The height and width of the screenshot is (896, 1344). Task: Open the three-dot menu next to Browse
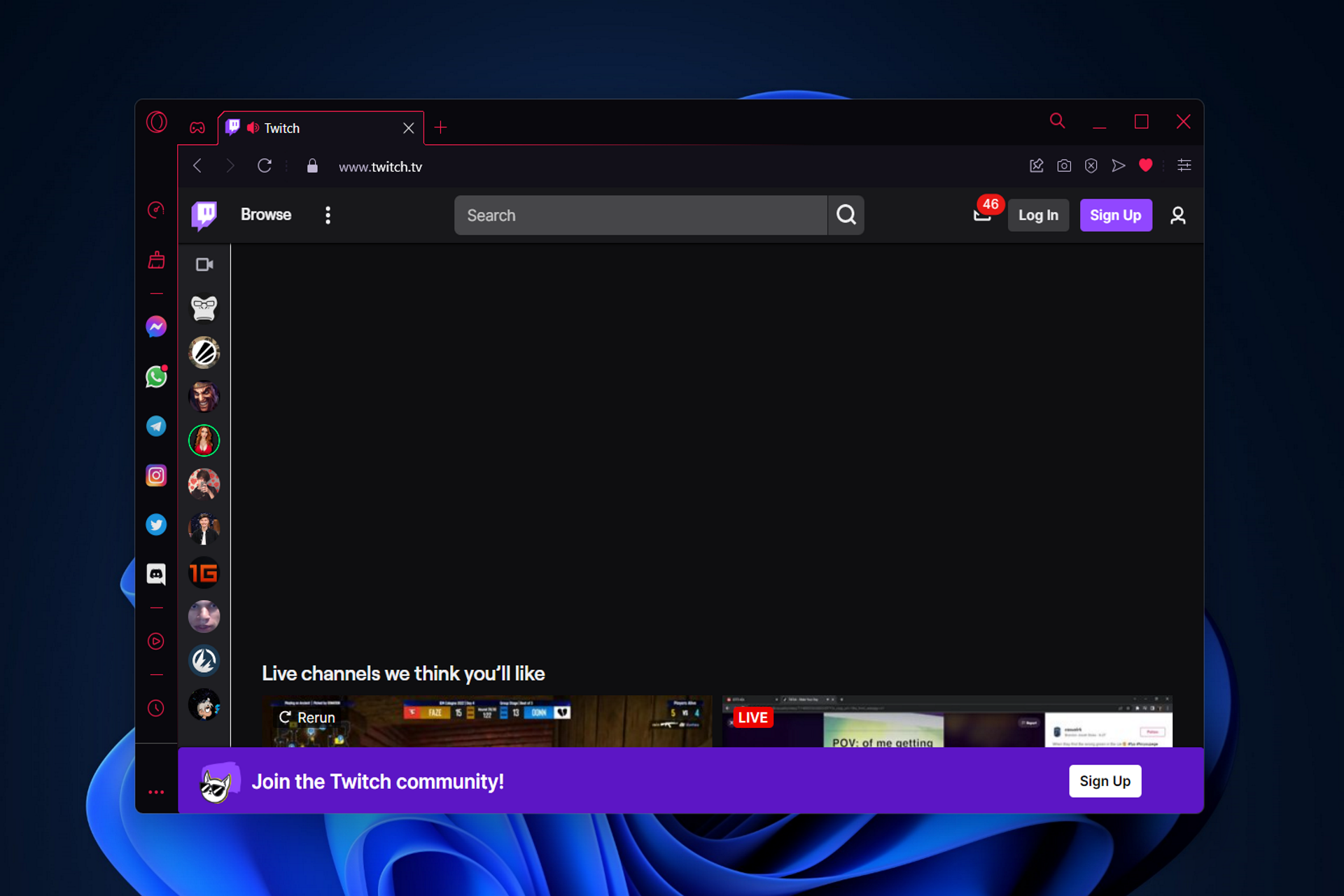[328, 215]
